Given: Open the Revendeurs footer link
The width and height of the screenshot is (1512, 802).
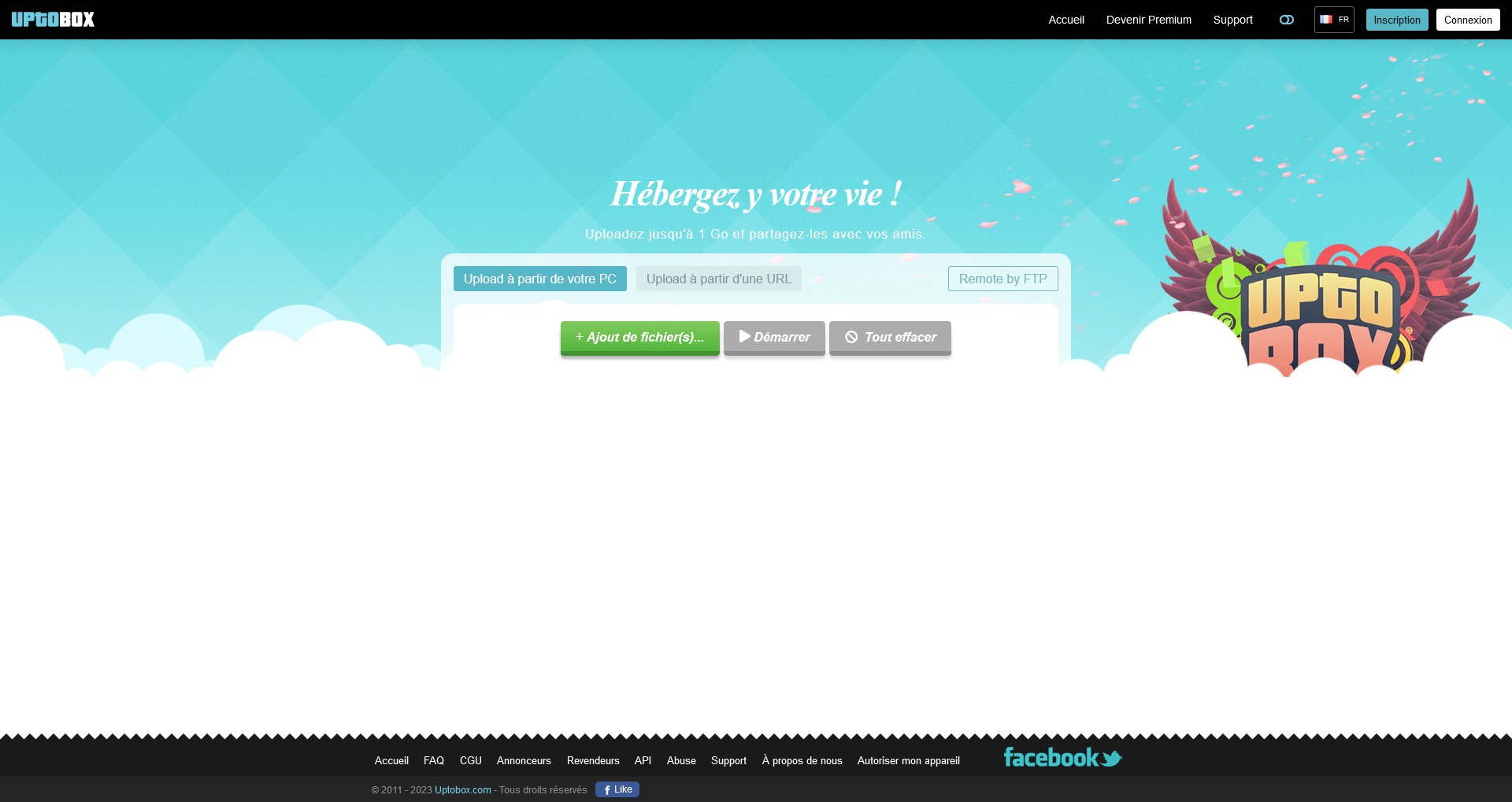Looking at the screenshot, I should pos(593,760).
